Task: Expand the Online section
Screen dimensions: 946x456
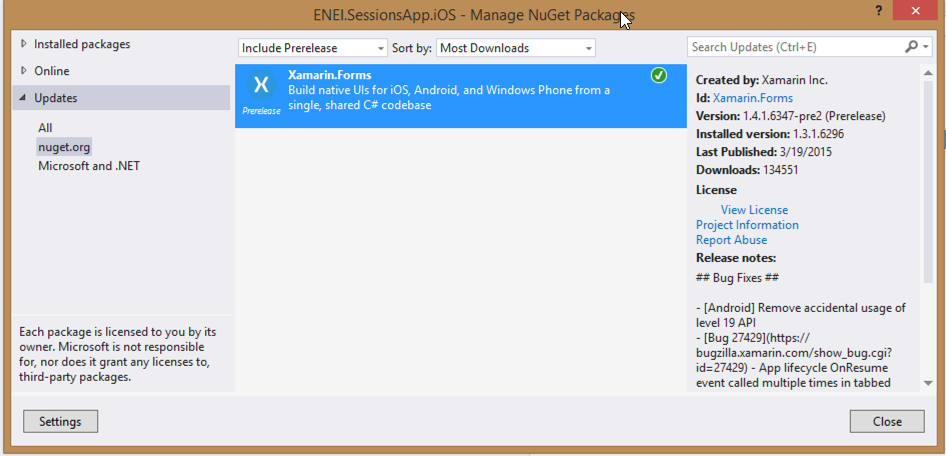Action: pyautogui.click(x=24, y=71)
